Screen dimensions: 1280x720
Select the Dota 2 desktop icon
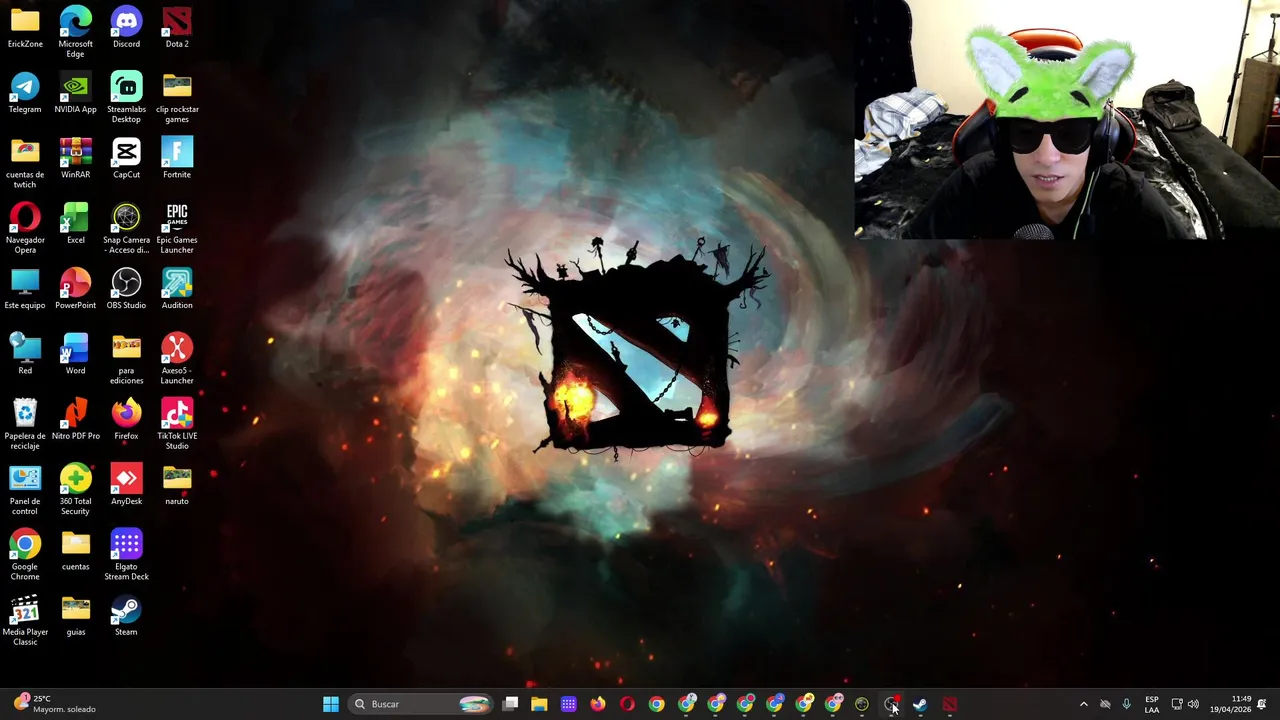177,27
